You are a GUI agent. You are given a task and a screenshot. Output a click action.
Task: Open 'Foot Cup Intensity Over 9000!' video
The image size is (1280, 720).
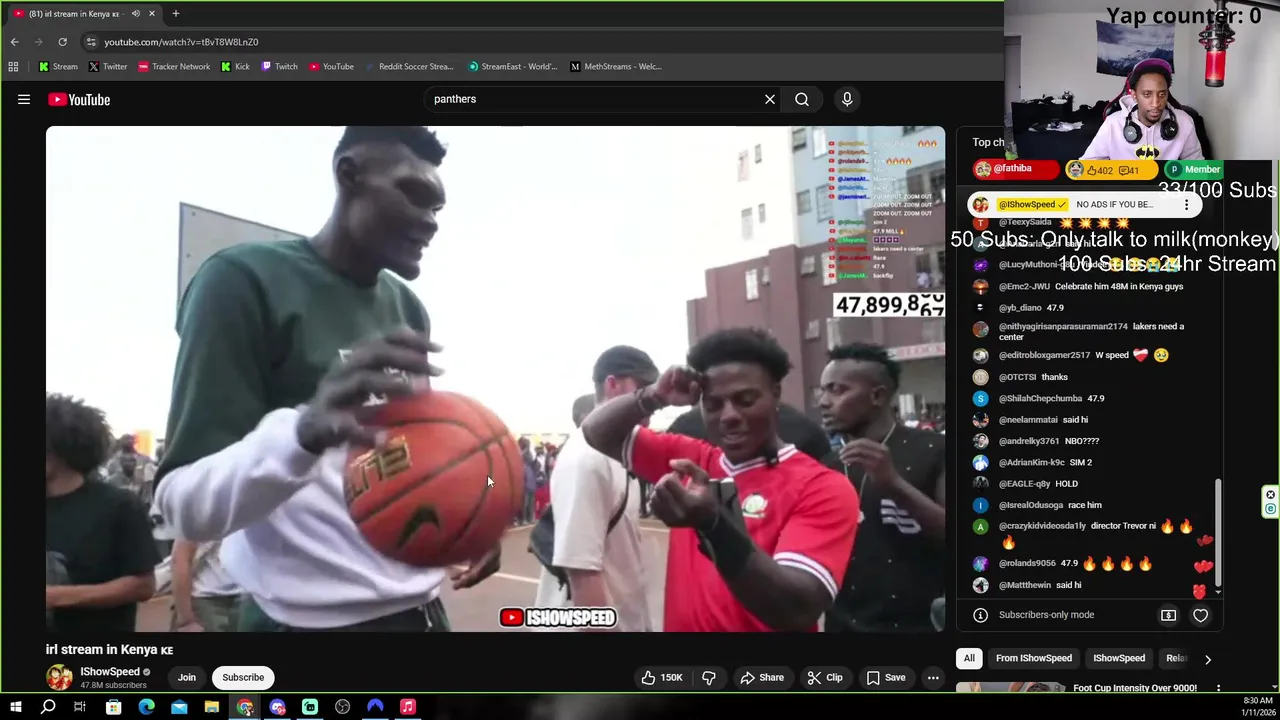[x=1135, y=688]
